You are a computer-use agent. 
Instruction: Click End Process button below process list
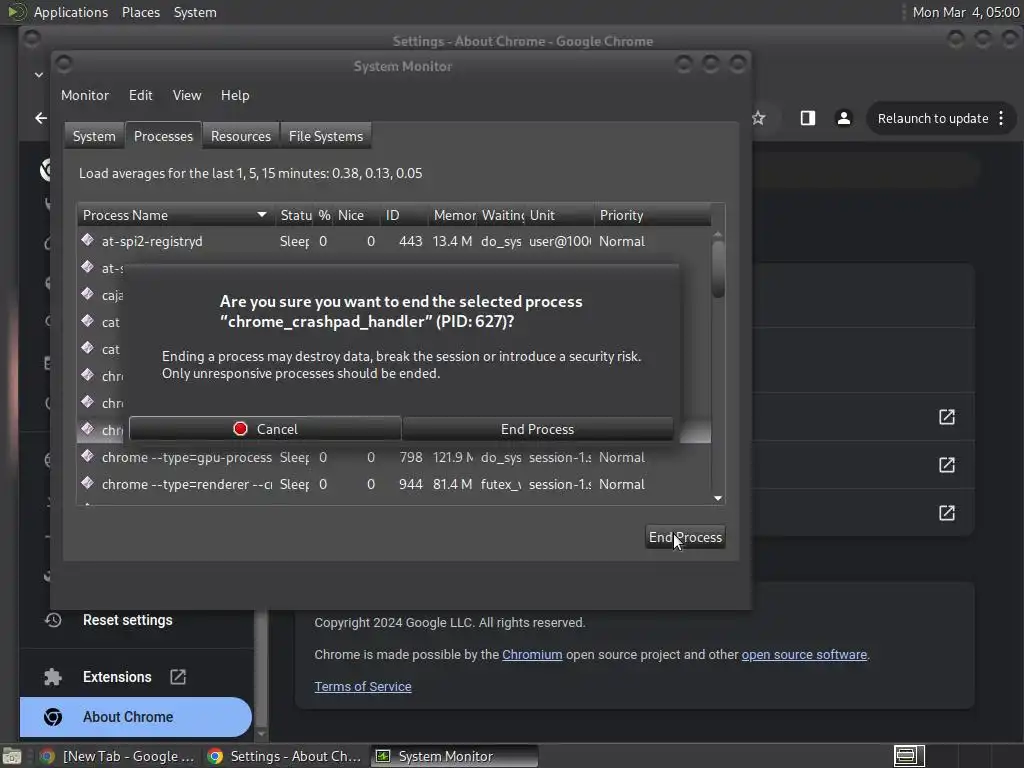[x=685, y=537]
